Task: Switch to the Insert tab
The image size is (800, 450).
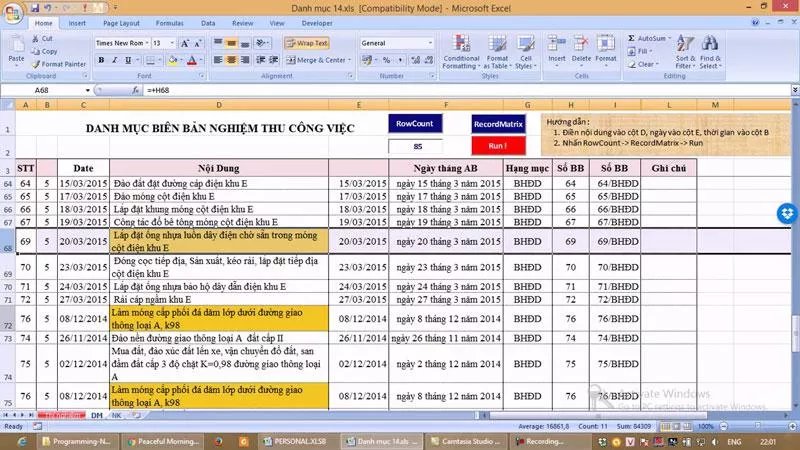Action: (x=77, y=23)
